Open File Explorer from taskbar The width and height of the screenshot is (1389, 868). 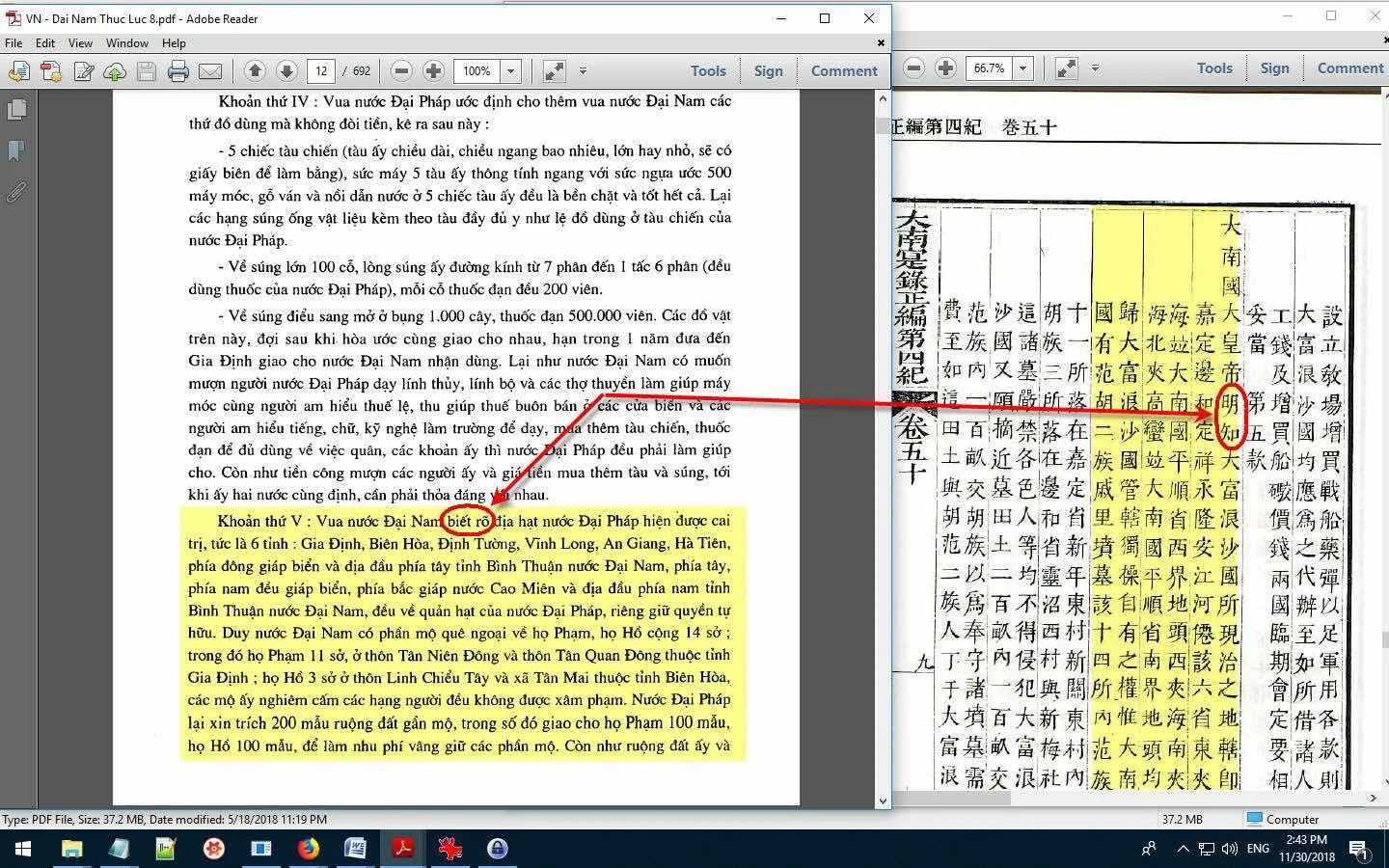coord(71,849)
